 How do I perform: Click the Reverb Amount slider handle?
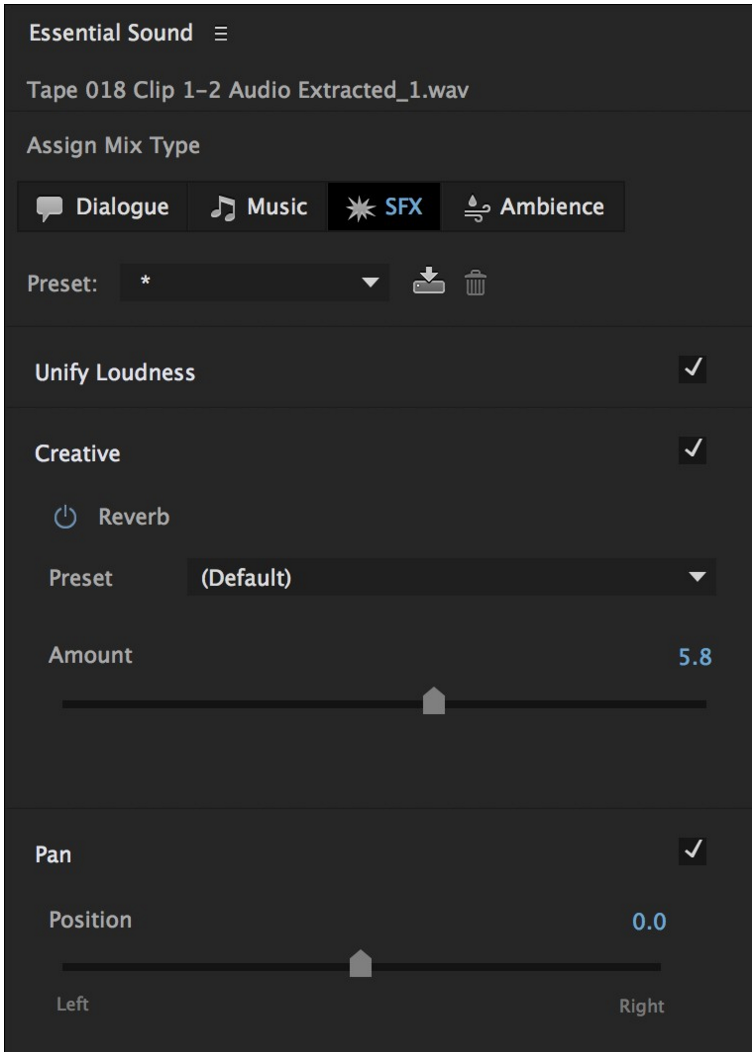434,701
